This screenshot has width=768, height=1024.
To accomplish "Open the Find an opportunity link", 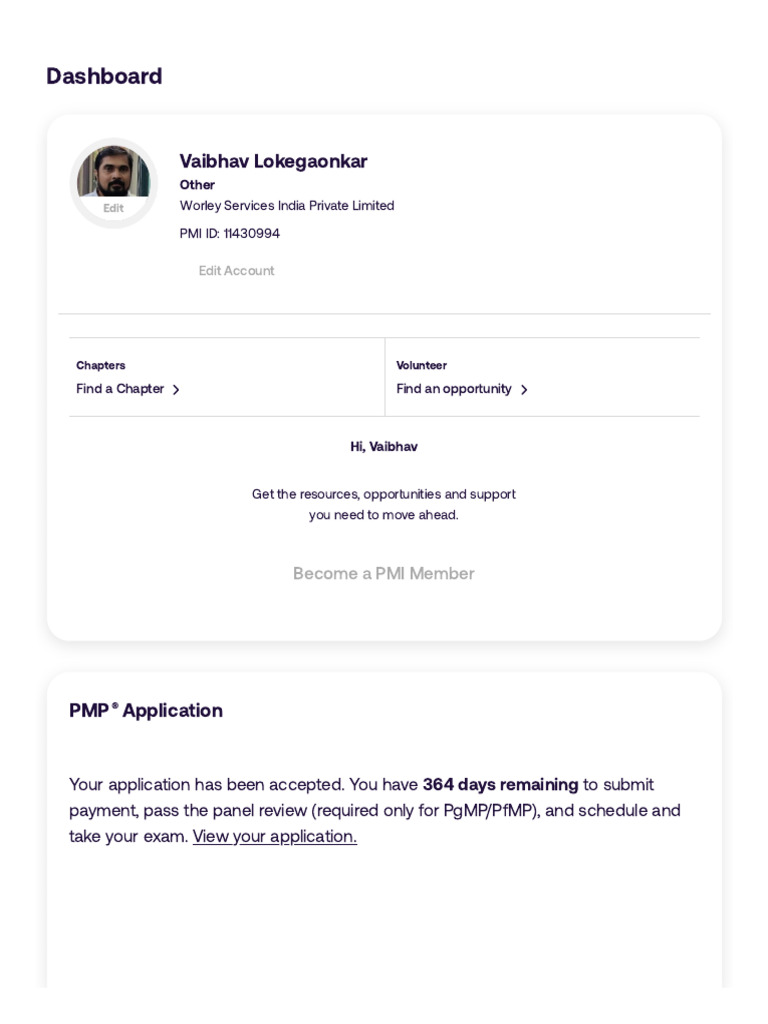I will click(454, 389).
